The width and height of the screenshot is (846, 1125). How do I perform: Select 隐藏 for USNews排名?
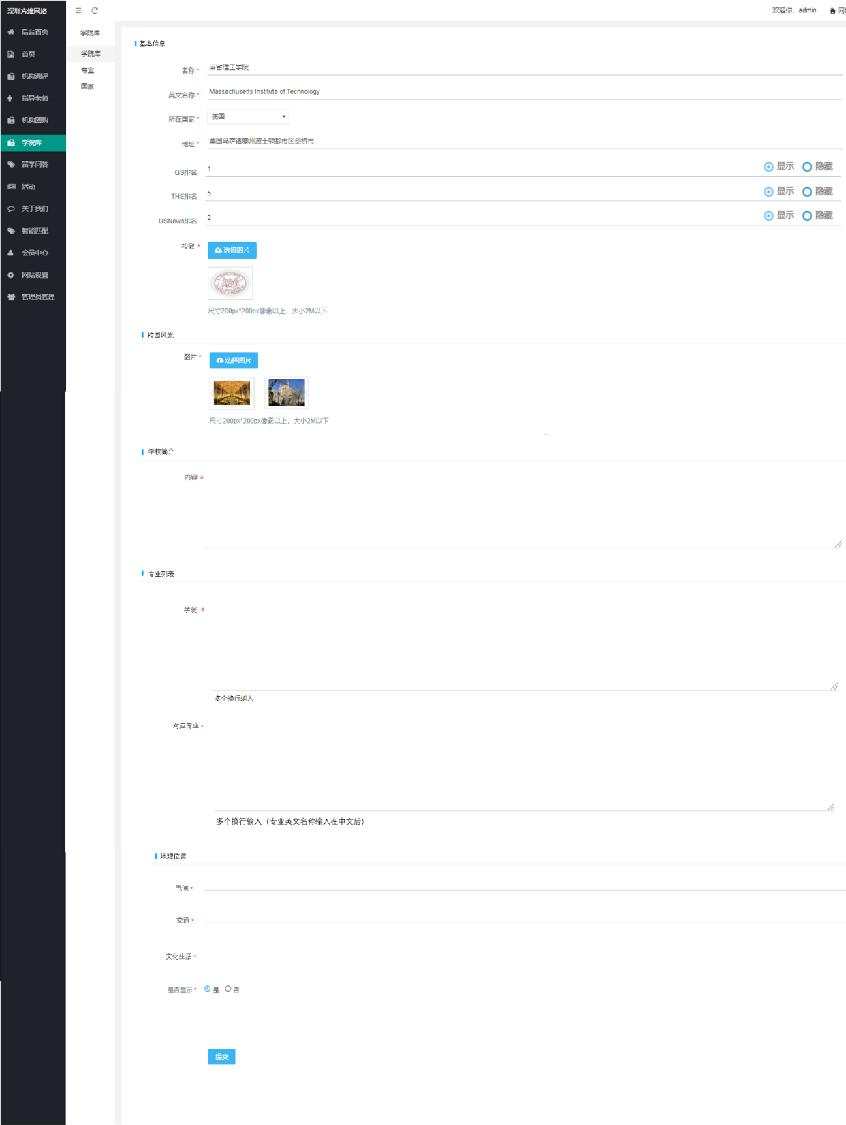807,215
